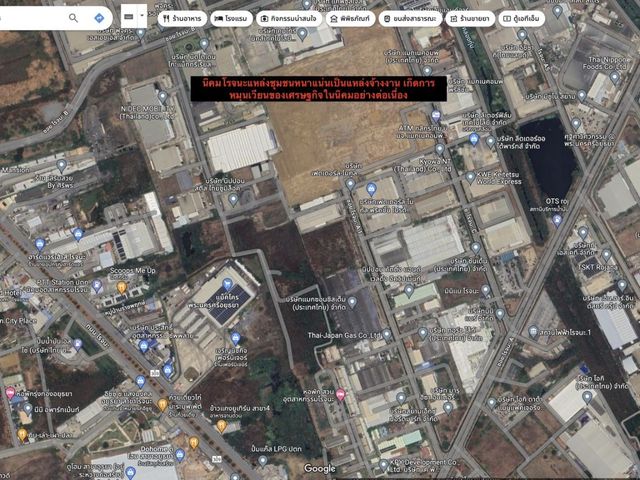
Task: Select the สถานีไฟฟ้าโรจนะ.1 building pin
Action: click(x=533, y=332)
